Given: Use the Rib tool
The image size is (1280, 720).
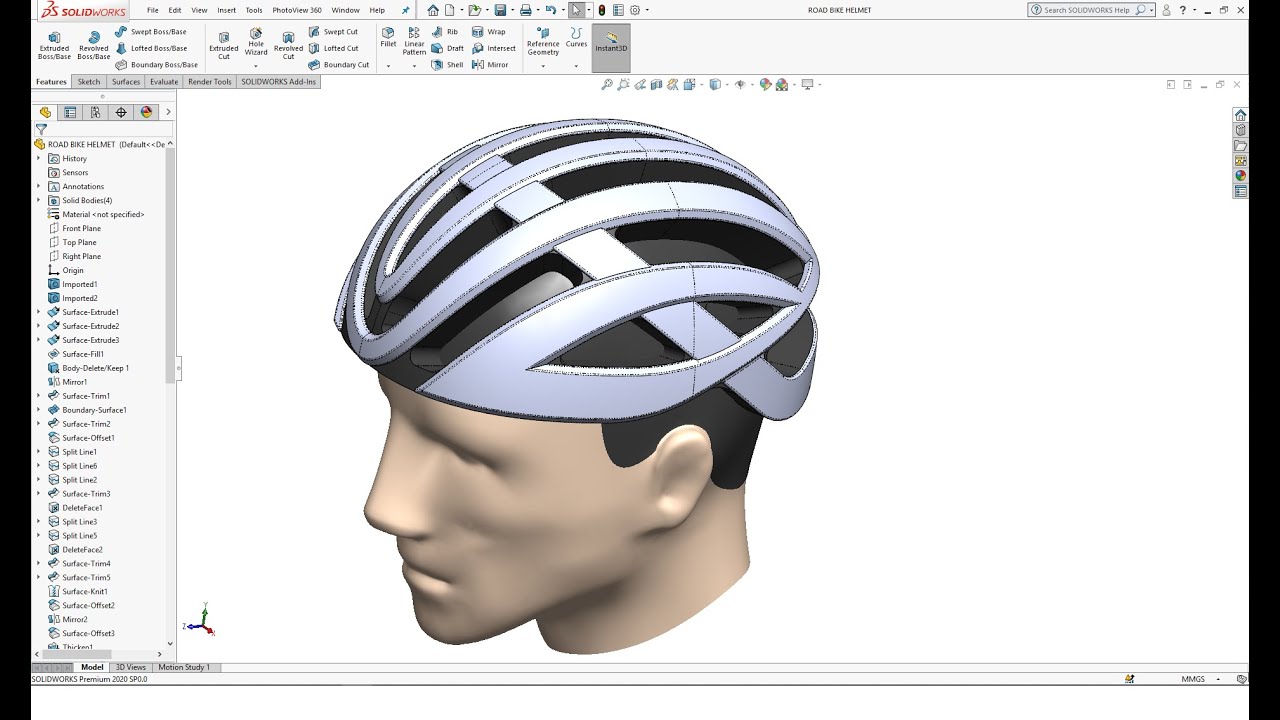Looking at the screenshot, I should [445, 32].
